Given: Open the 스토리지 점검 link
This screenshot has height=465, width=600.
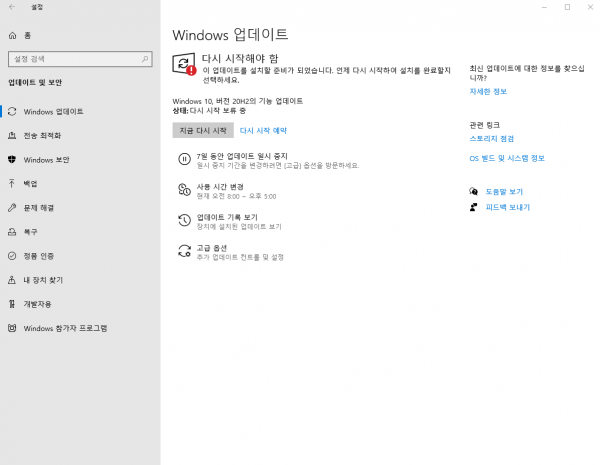Looking at the screenshot, I should [x=491, y=139].
